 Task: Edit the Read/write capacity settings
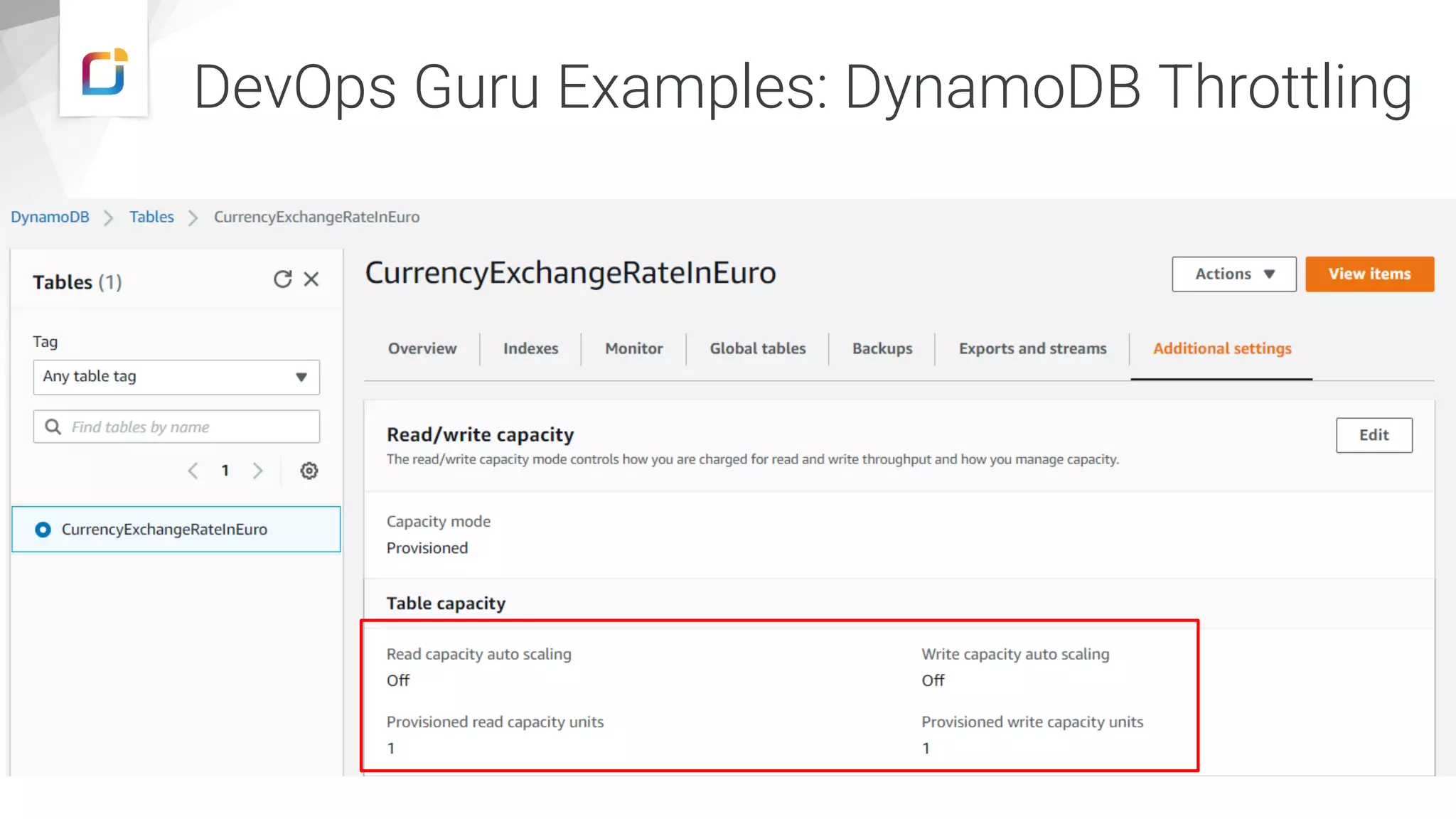coord(1374,435)
